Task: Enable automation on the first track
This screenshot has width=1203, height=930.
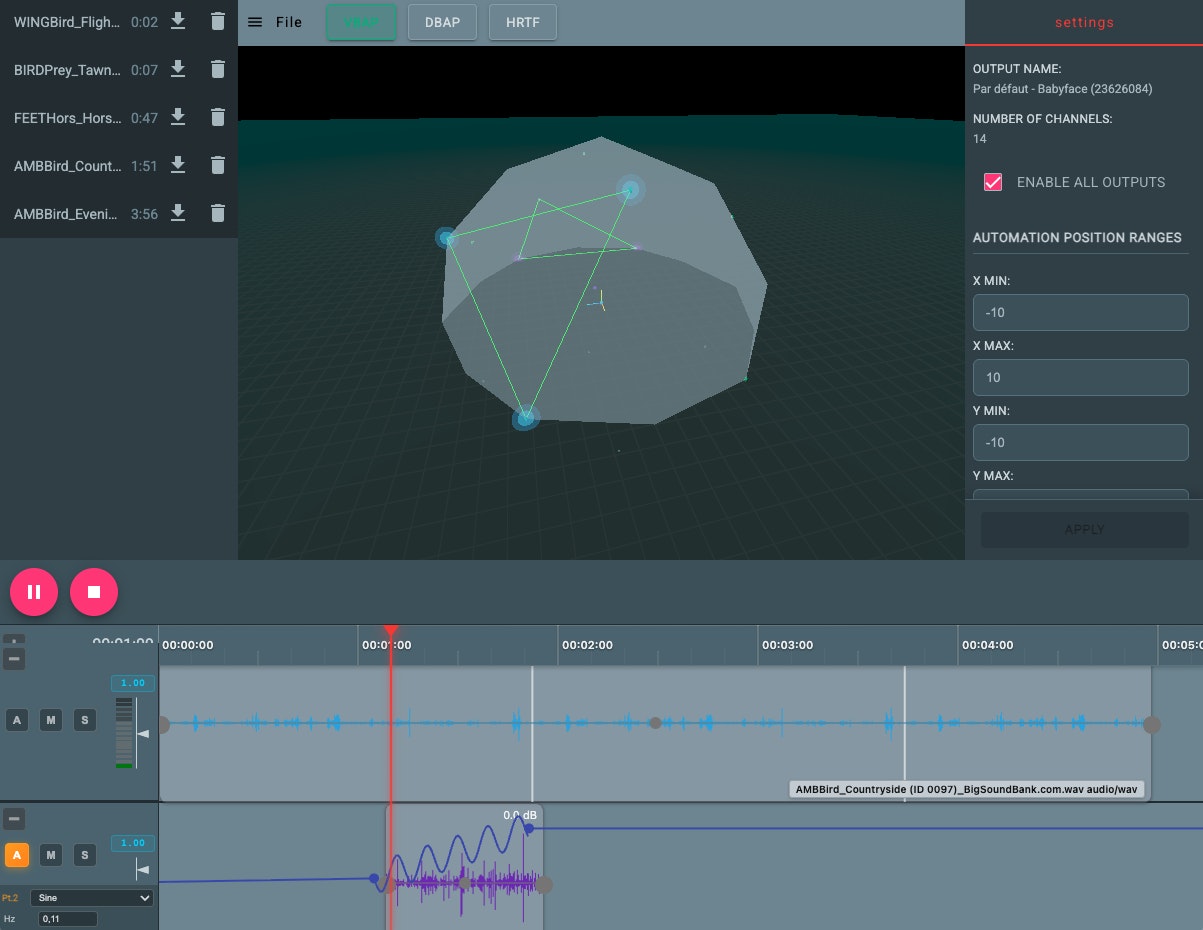Action: click(x=17, y=720)
